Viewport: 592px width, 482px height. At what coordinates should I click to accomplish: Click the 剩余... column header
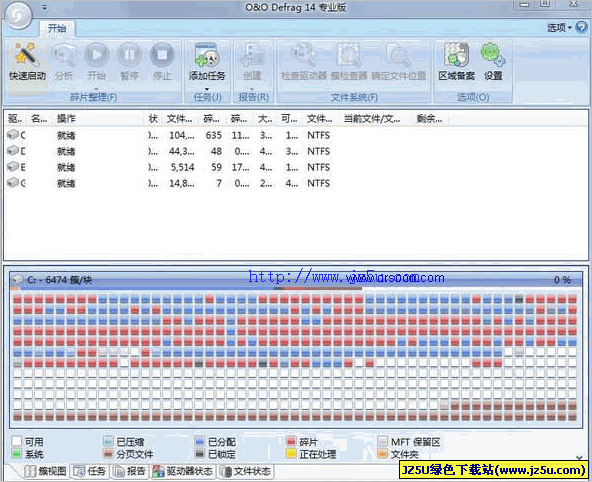tap(429, 119)
